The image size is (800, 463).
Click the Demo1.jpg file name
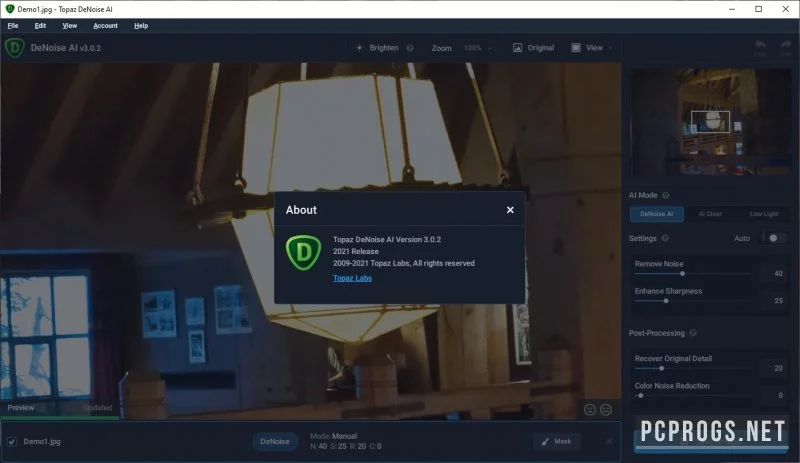tap(42, 442)
